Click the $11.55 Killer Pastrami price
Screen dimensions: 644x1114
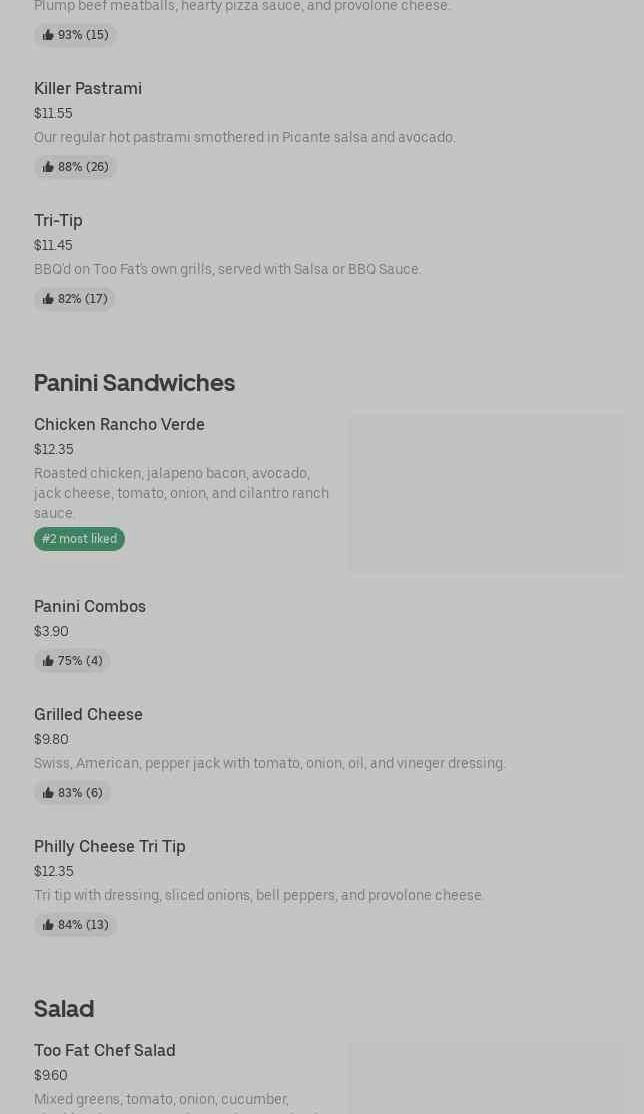pos(53,114)
